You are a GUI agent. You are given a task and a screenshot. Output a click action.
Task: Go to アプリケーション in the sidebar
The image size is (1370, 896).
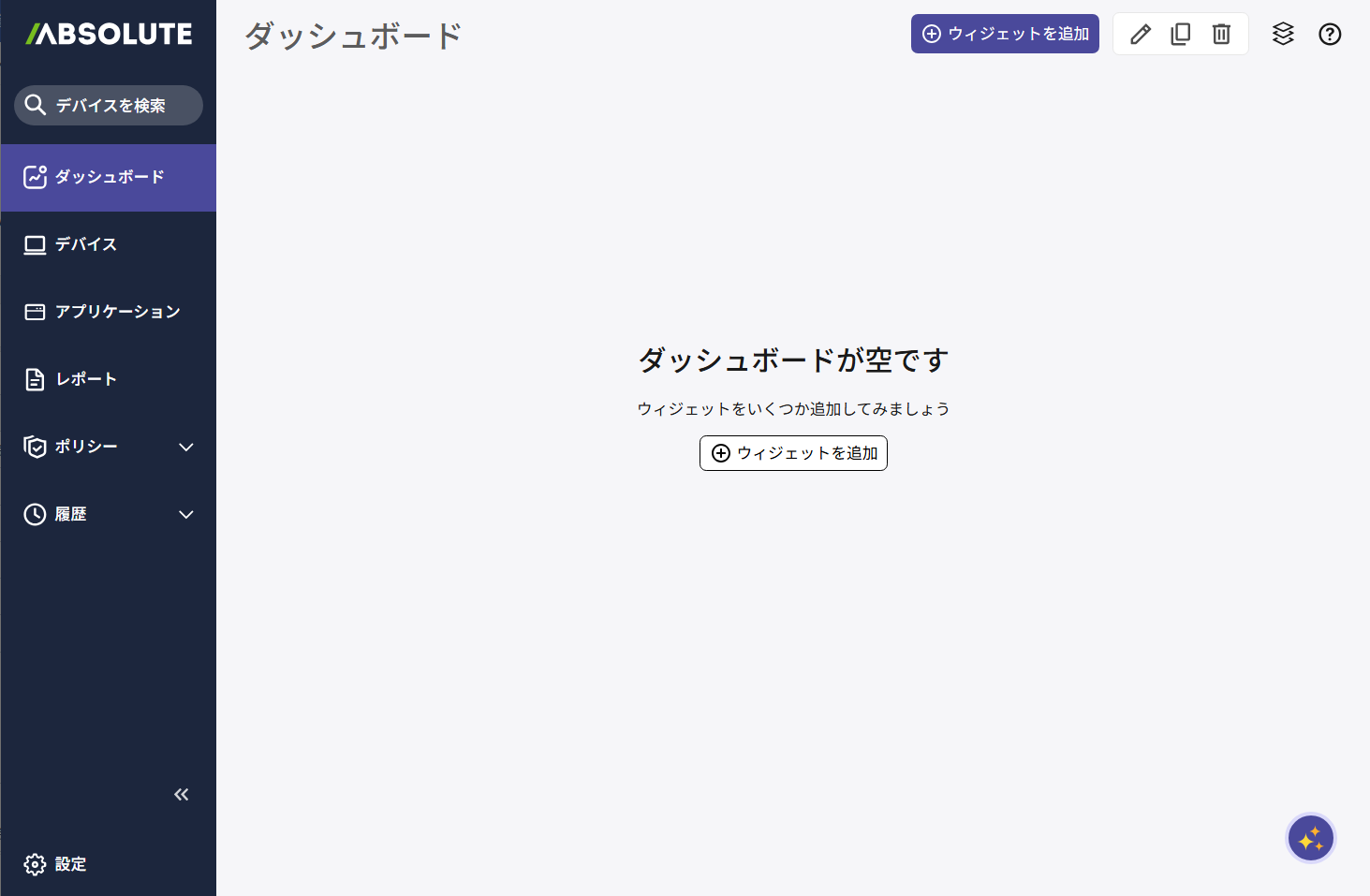(x=117, y=312)
